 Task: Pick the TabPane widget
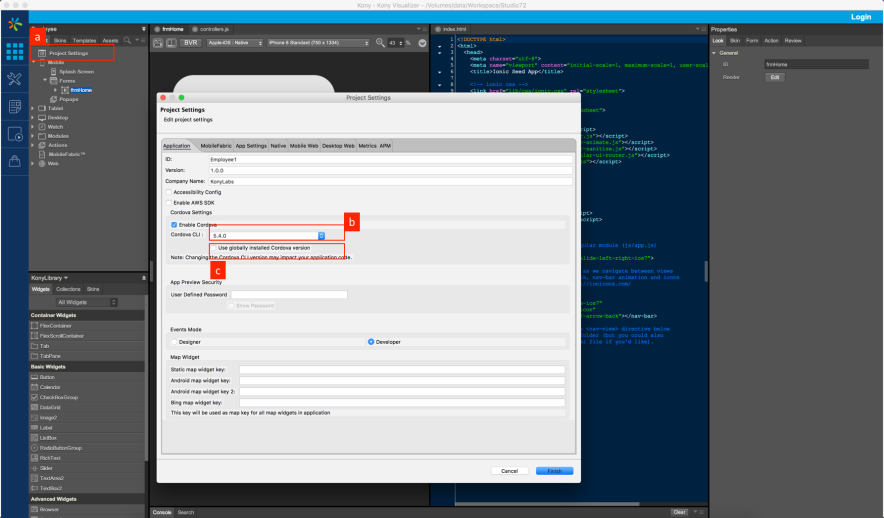coord(50,356)
